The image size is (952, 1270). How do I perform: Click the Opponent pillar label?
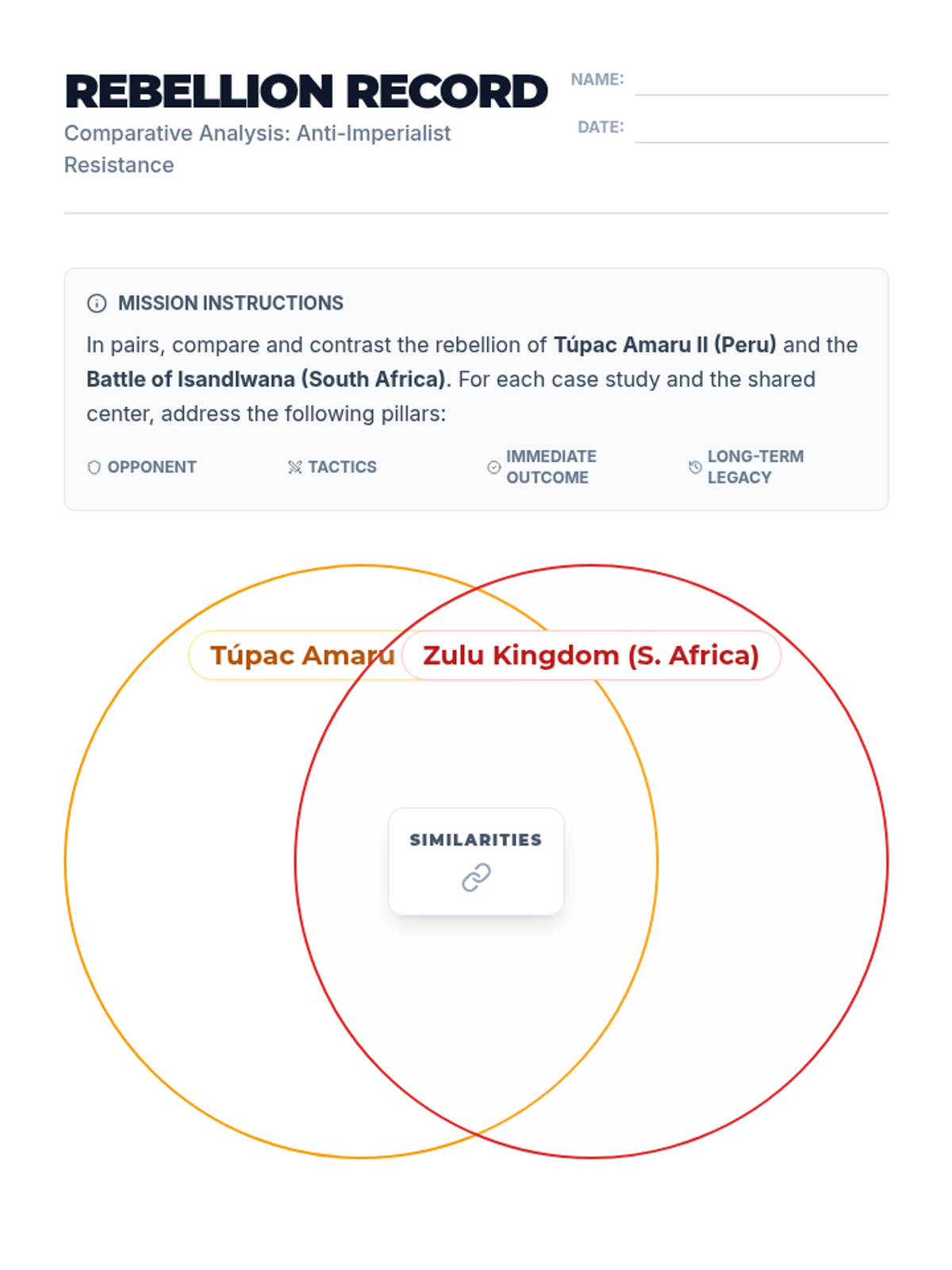[x=152, y=468]
